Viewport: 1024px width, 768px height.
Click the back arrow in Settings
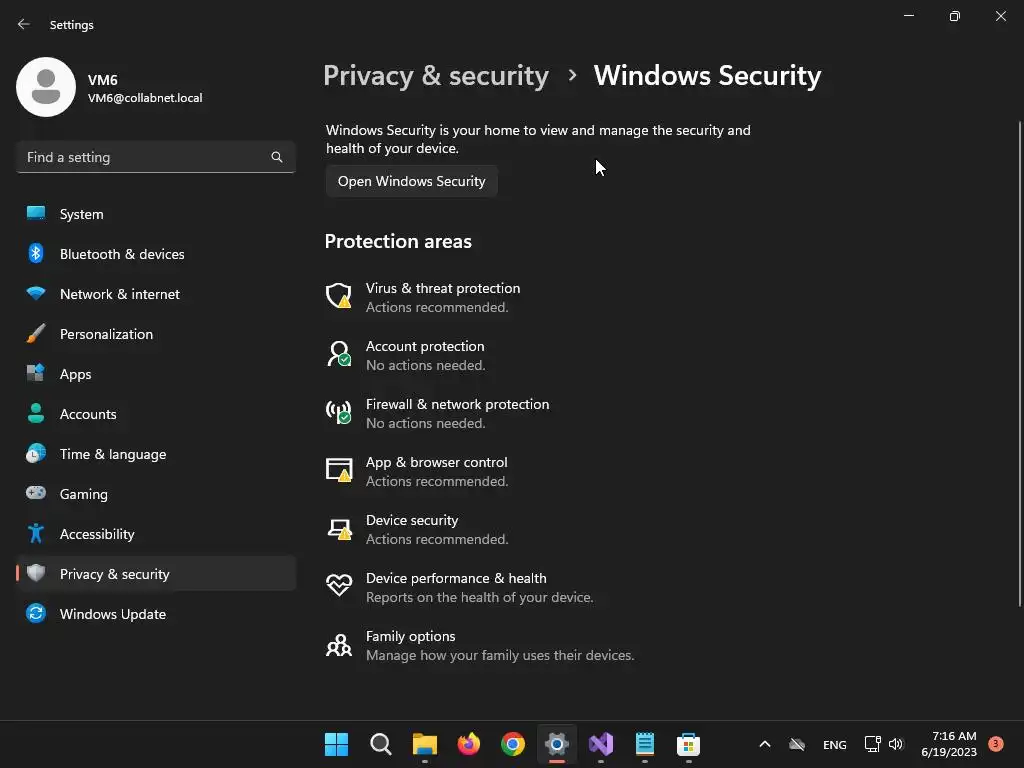tap(24, 24)
